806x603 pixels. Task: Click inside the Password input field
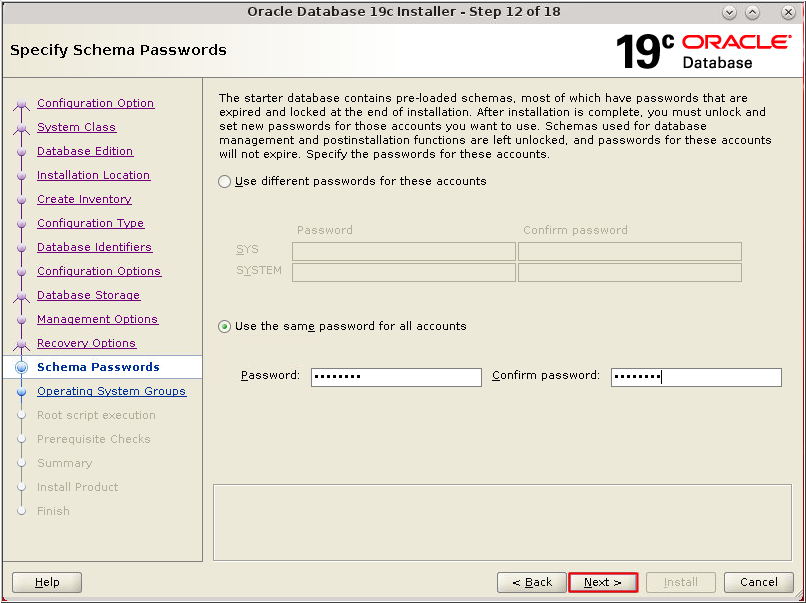tap(395, 377)
